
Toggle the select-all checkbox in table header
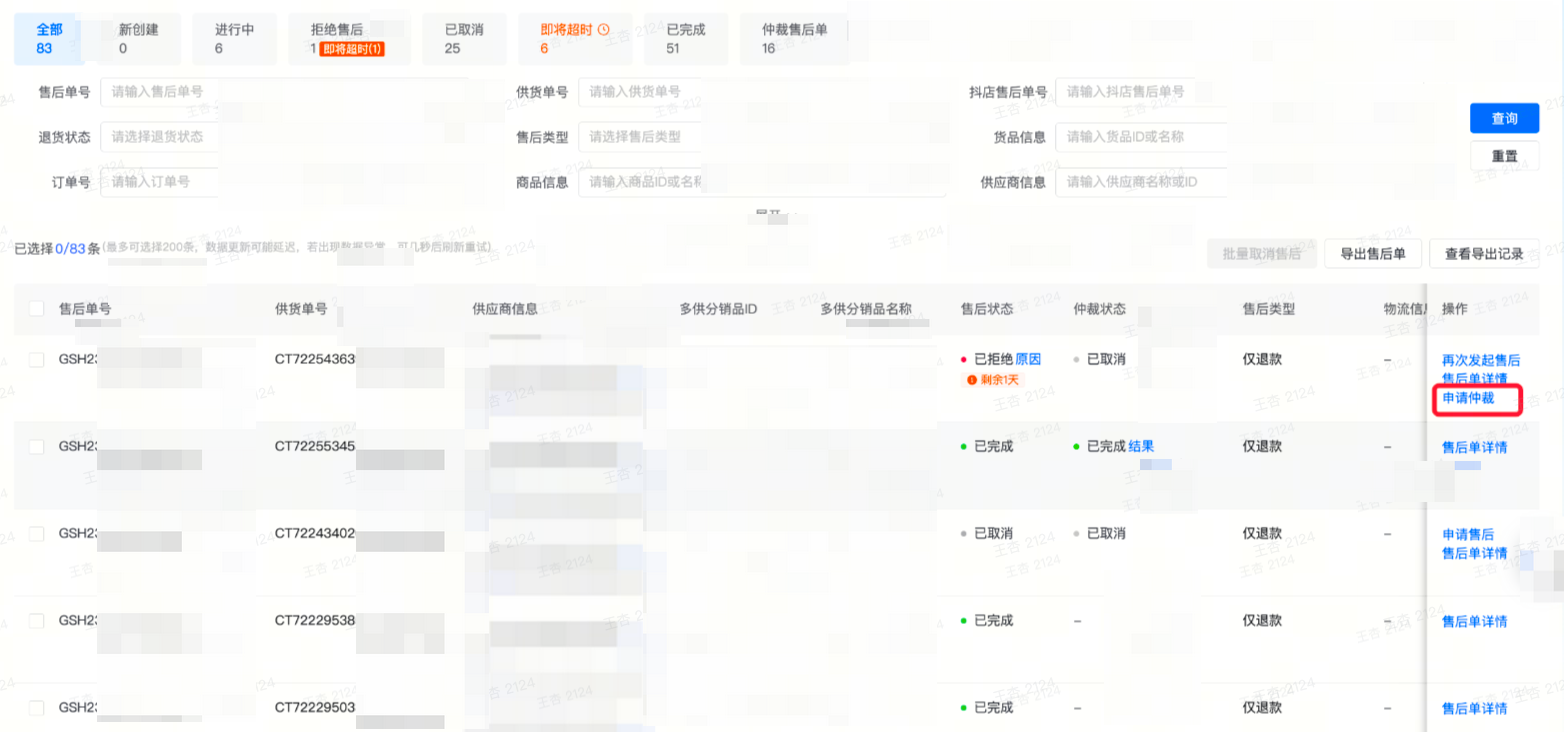(37, 309)
